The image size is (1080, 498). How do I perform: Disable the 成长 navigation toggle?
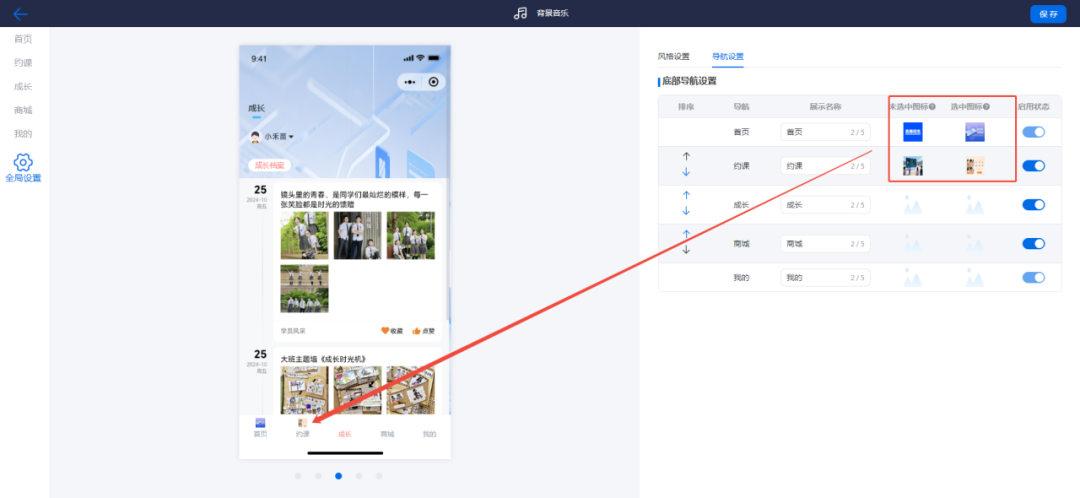[x=1033, y=205]
